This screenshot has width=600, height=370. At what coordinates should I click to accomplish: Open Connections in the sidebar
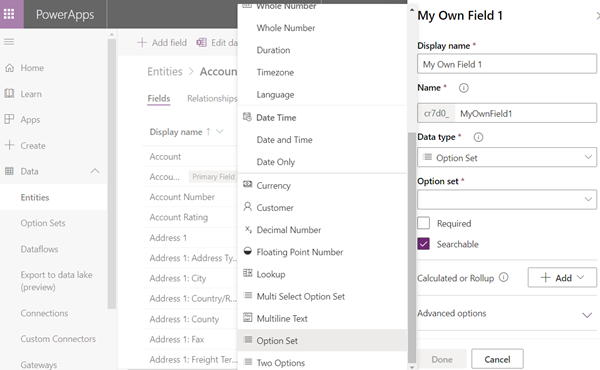coord(44,313)
